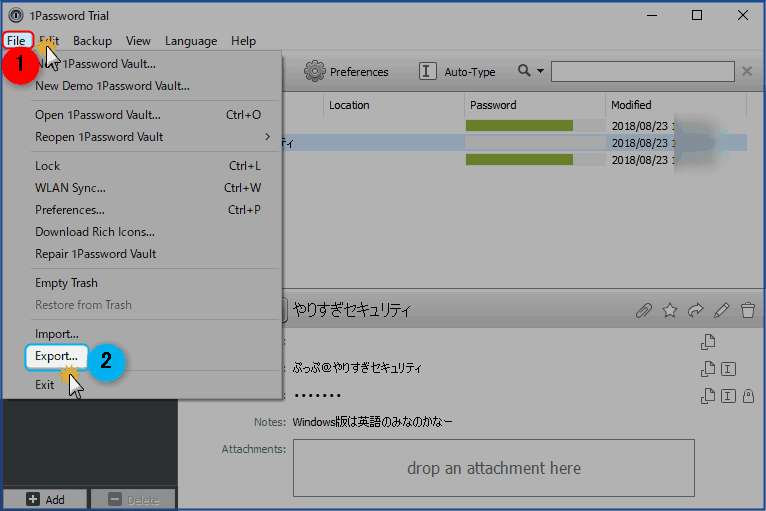Image resolution: width=766 pixels, height=511 pixels.
Task: Open the View menu
Action: click(138, 41)
